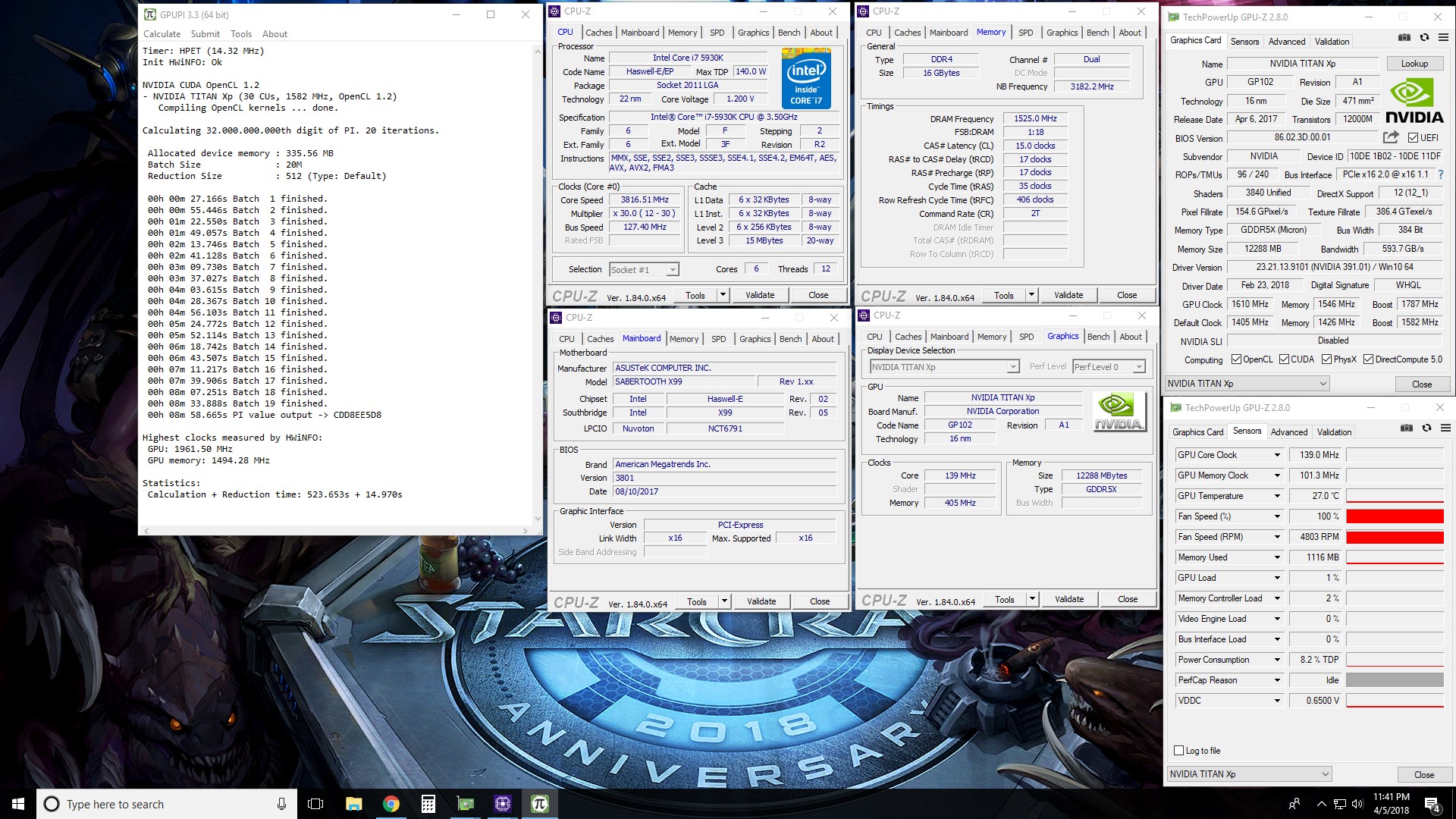Toggle the UEFI checkbox in GPU-Z
This screenshot has height=819, width=1456.
click(x=1413, y=138)
